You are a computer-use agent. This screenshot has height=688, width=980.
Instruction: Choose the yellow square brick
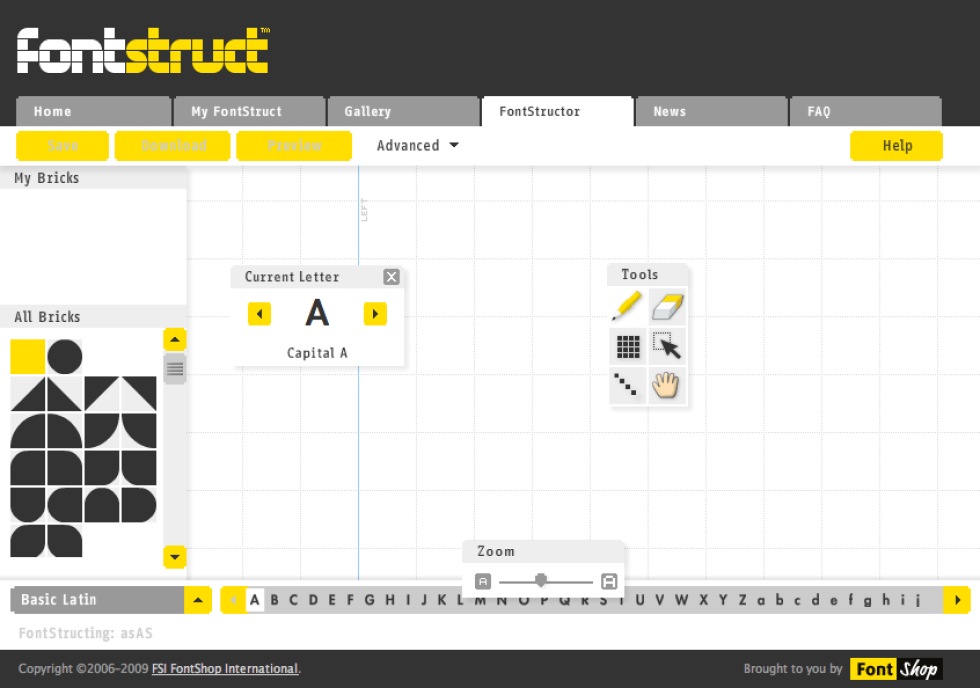pos(27,355)
